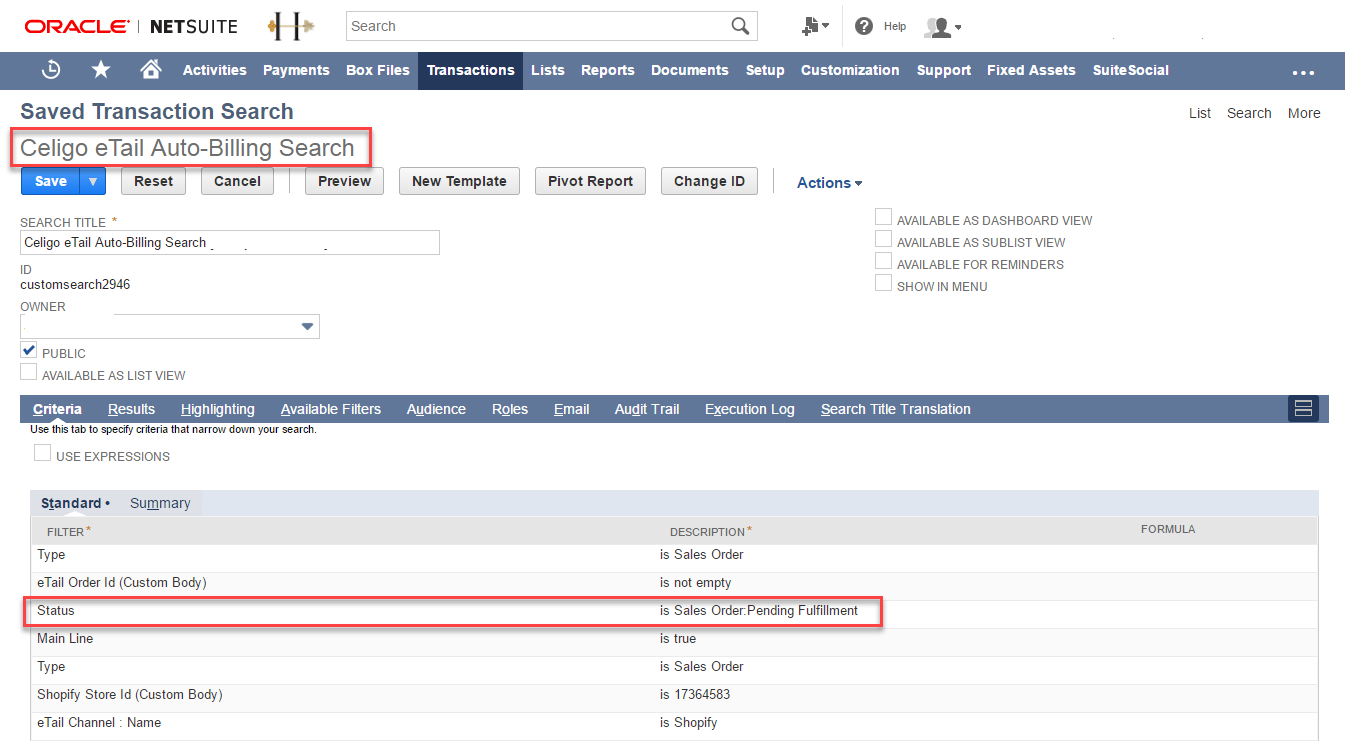Screen dimensions: 1345x741
Task: Open the Search link at top right
Action: (x=1249, y=113)
